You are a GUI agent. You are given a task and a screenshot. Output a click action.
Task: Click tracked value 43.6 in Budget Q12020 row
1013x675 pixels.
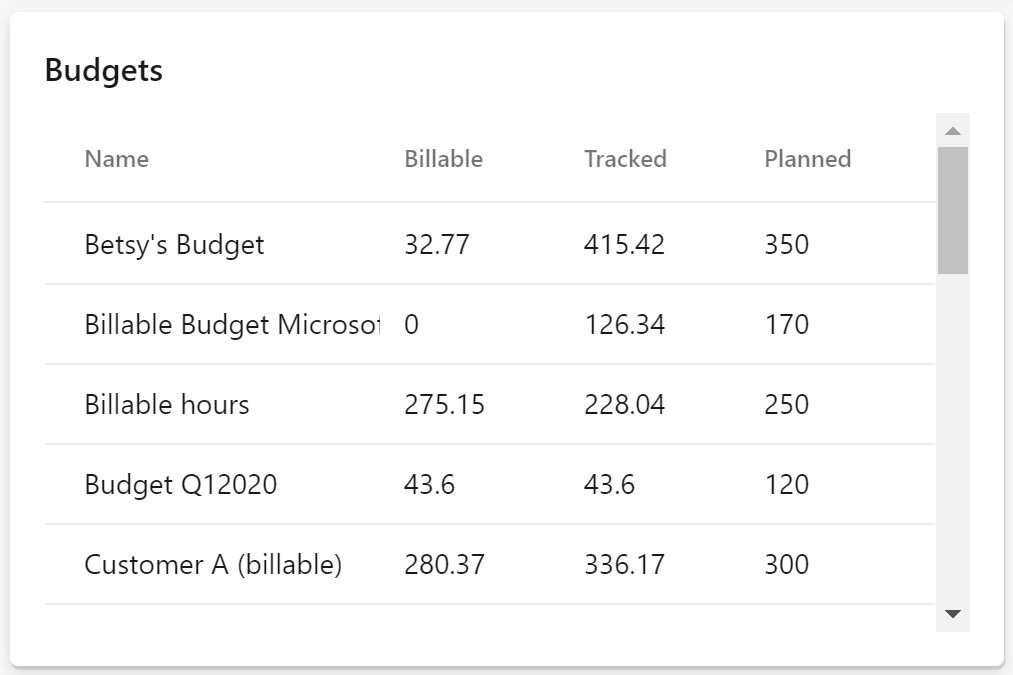tap(609, 484)
